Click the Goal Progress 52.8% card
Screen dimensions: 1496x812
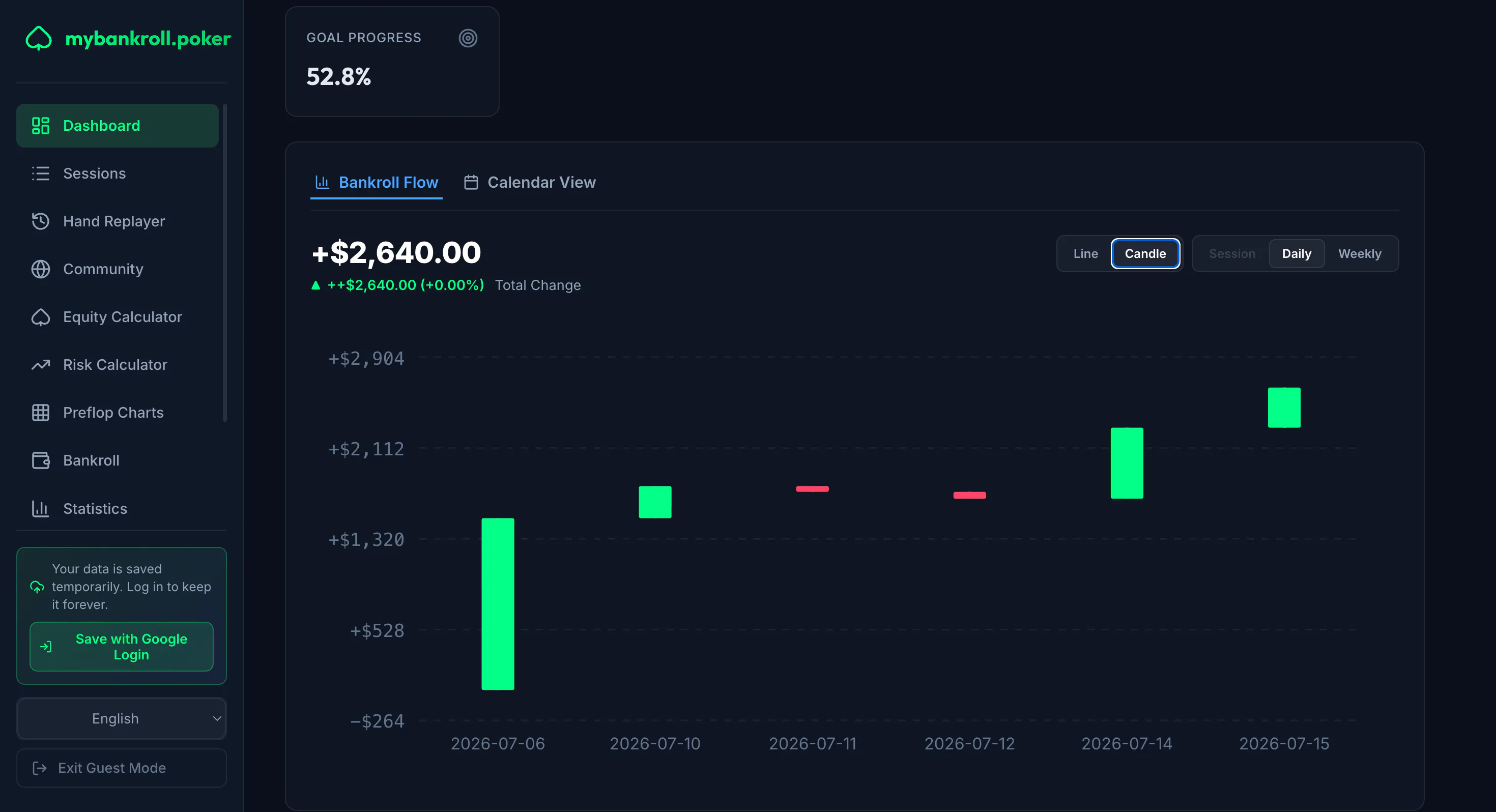click(392, 62)
